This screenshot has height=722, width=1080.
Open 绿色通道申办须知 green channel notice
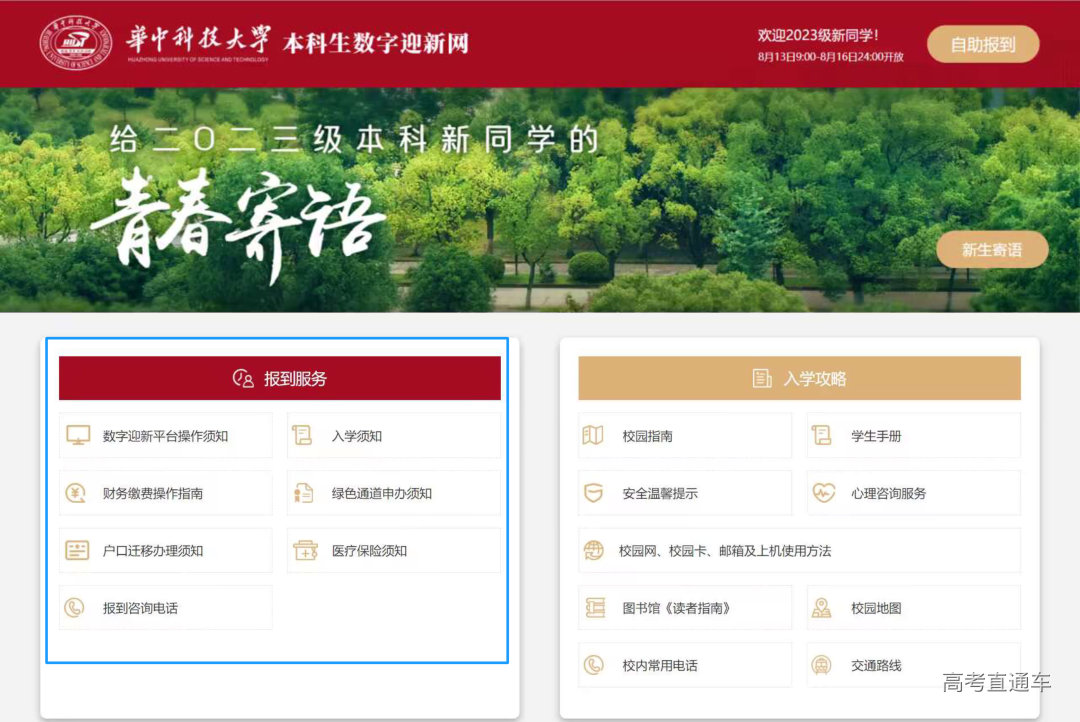[x=392, y=492]
